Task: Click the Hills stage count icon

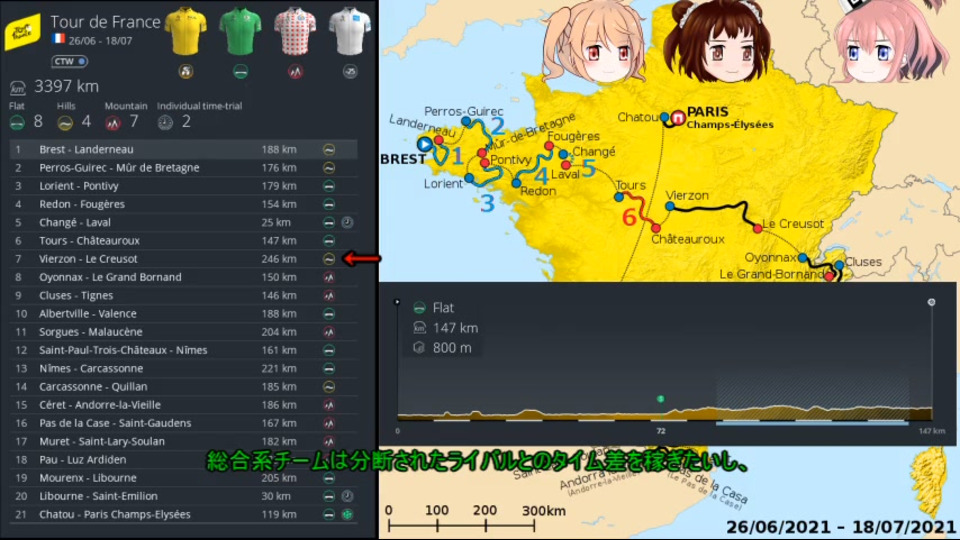Action: (x=65, y=122)
